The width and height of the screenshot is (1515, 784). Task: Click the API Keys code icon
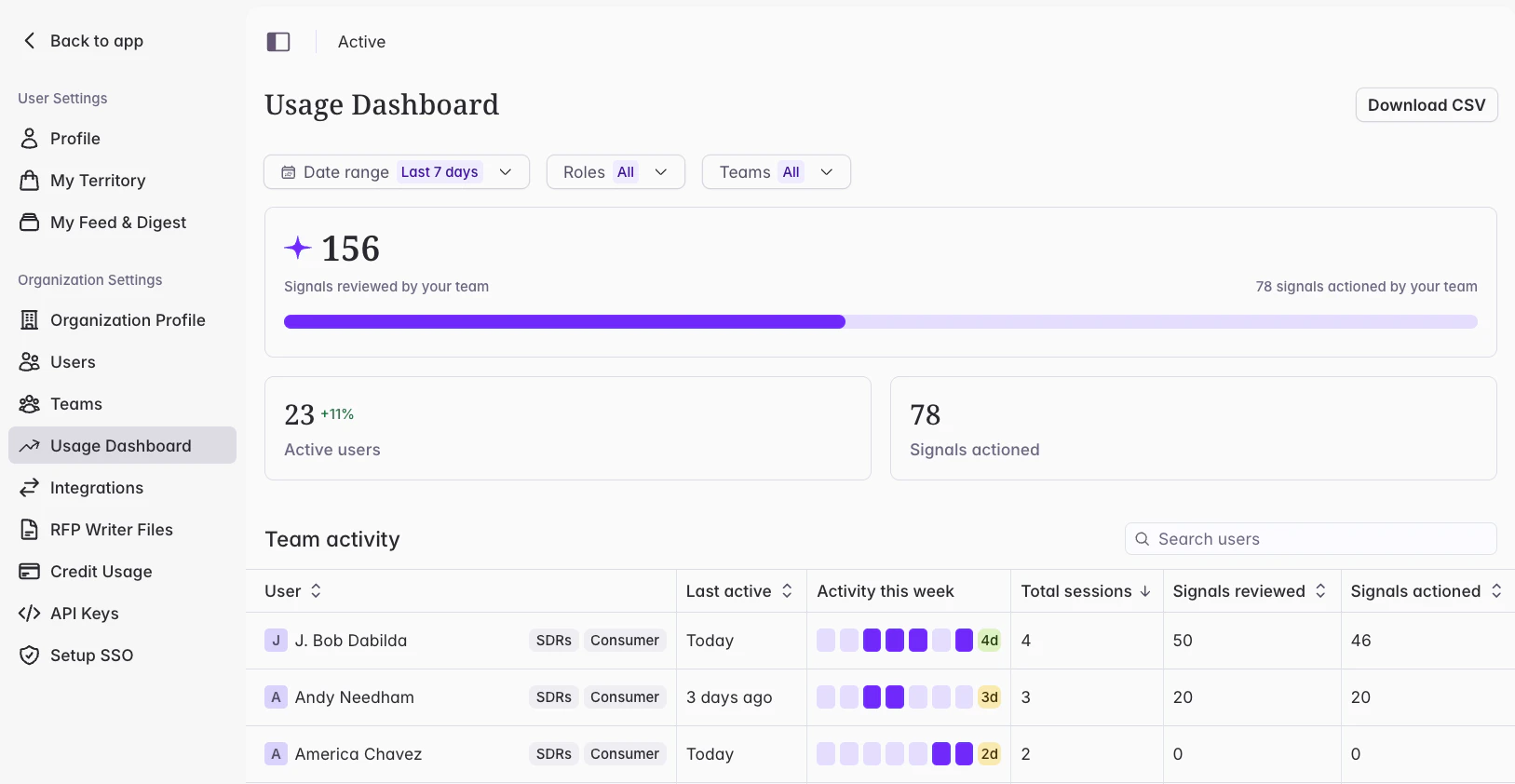30,613
